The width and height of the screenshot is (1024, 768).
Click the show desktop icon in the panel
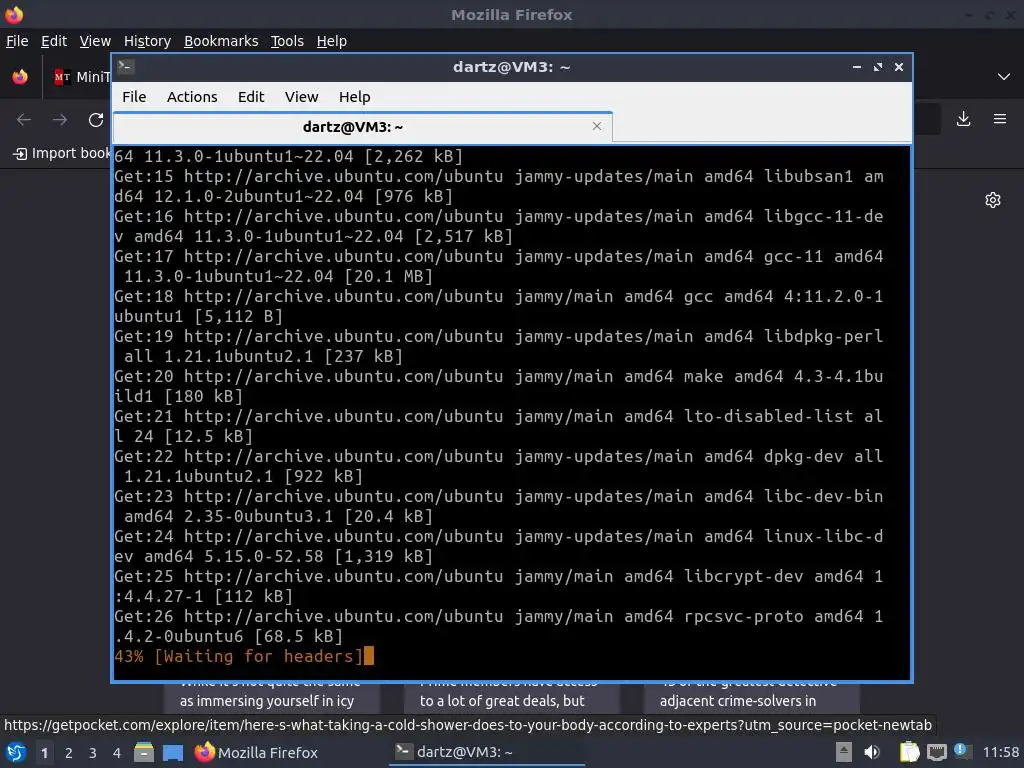173,753
